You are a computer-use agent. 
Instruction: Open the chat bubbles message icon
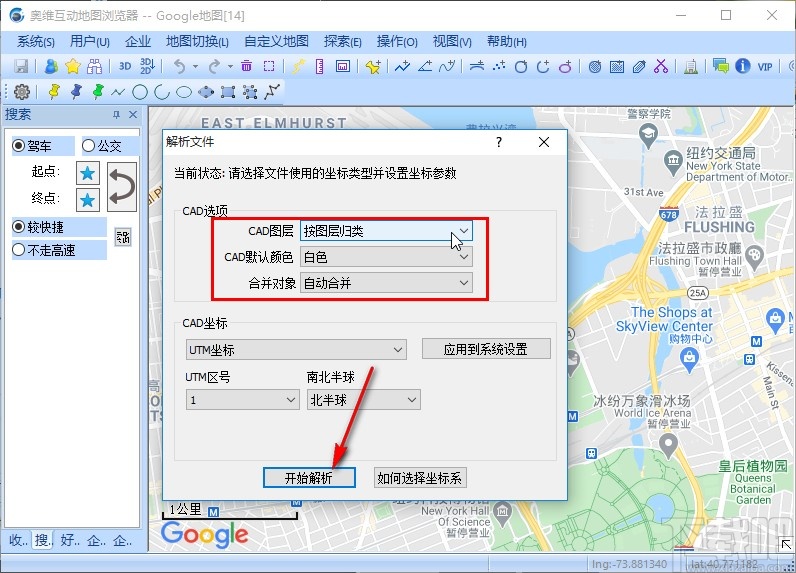click(721, 66)
